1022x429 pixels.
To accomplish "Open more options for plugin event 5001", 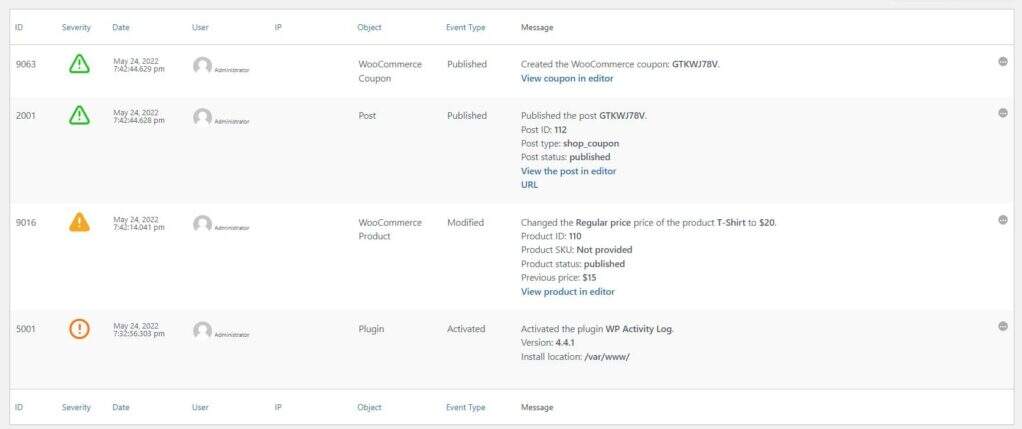I will pyautogui.click(x=1003, y=326).
